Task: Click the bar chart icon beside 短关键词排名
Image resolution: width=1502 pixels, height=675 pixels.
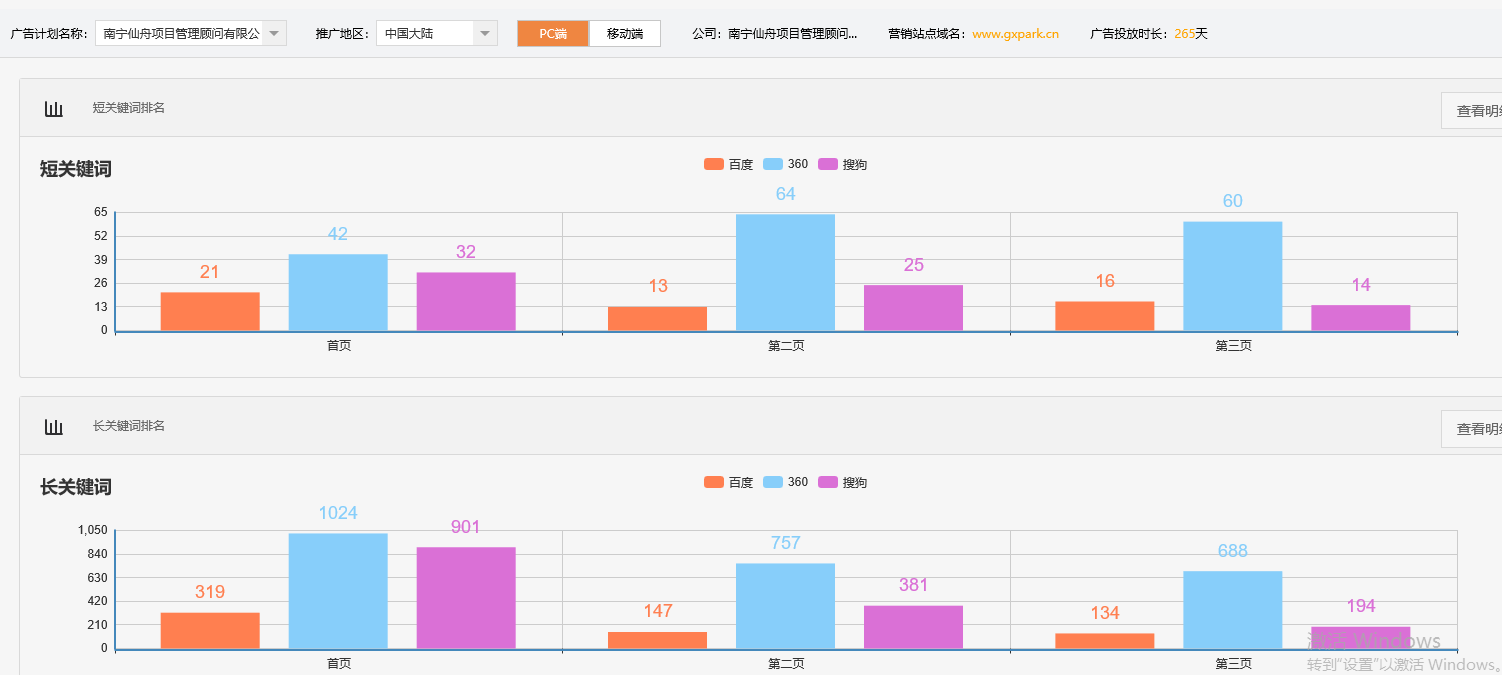Action: (x=53, y=108)
